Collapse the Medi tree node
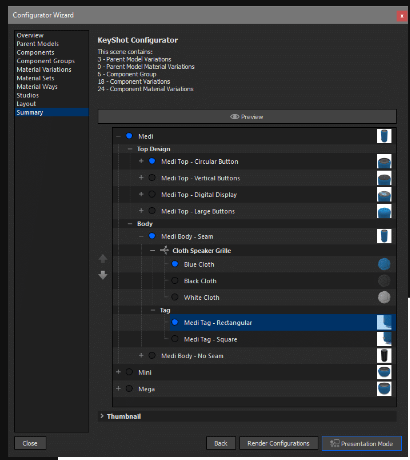 [x=118, y=136]
